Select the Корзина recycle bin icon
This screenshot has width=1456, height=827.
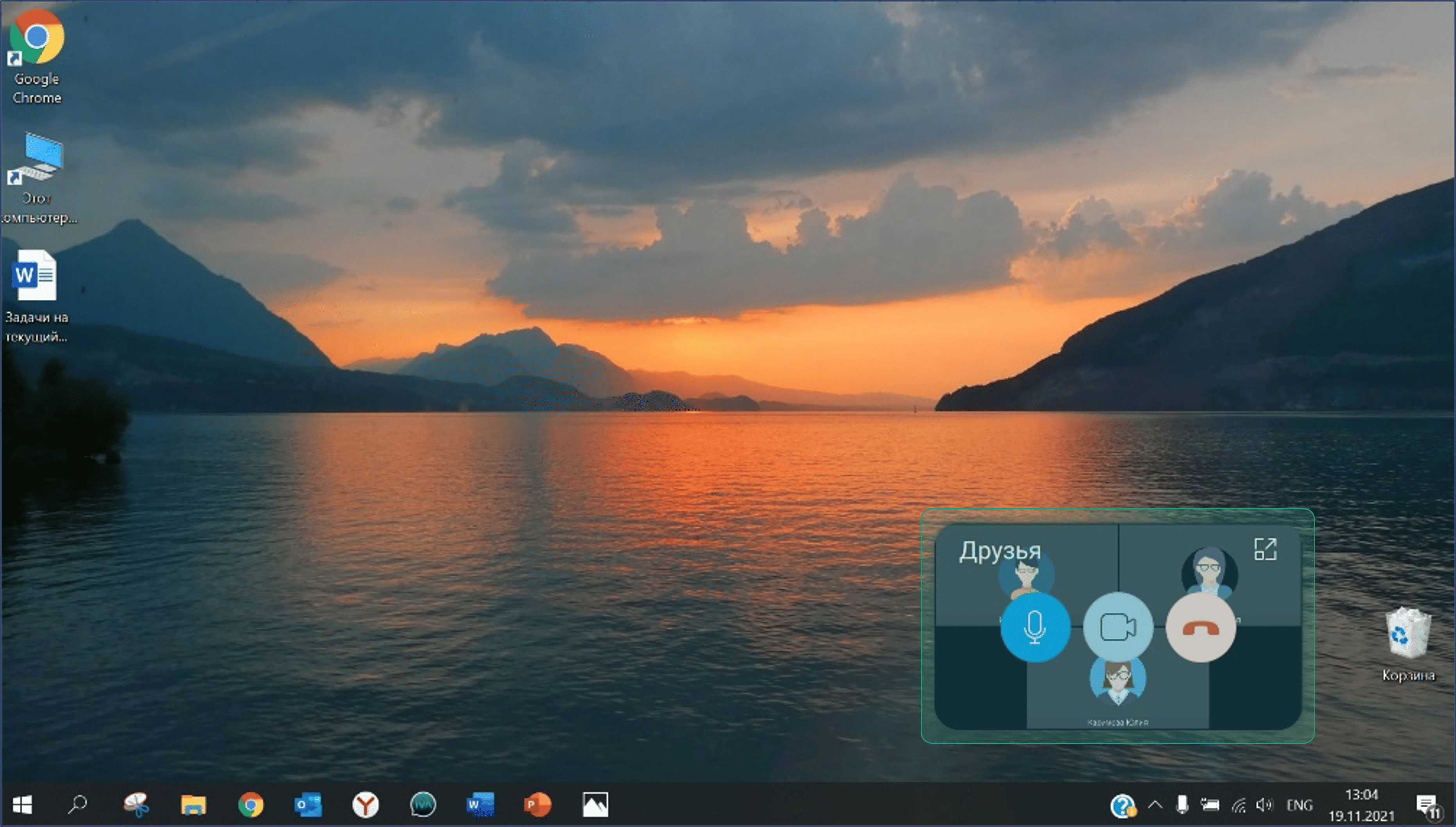pyautogui.click(x=1408, y=633)
